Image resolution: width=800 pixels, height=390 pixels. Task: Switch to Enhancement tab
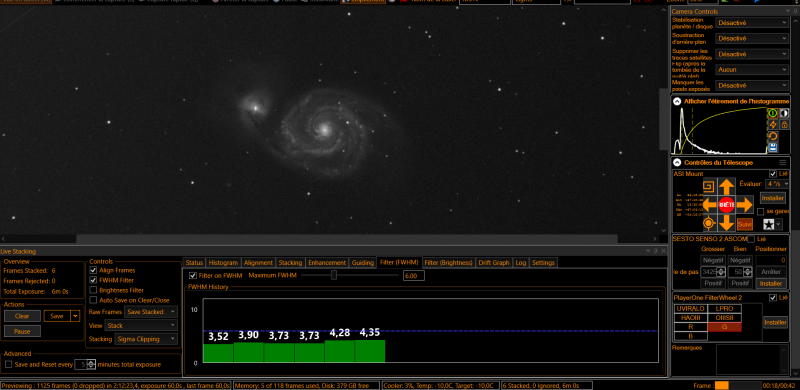pos(327,262)
